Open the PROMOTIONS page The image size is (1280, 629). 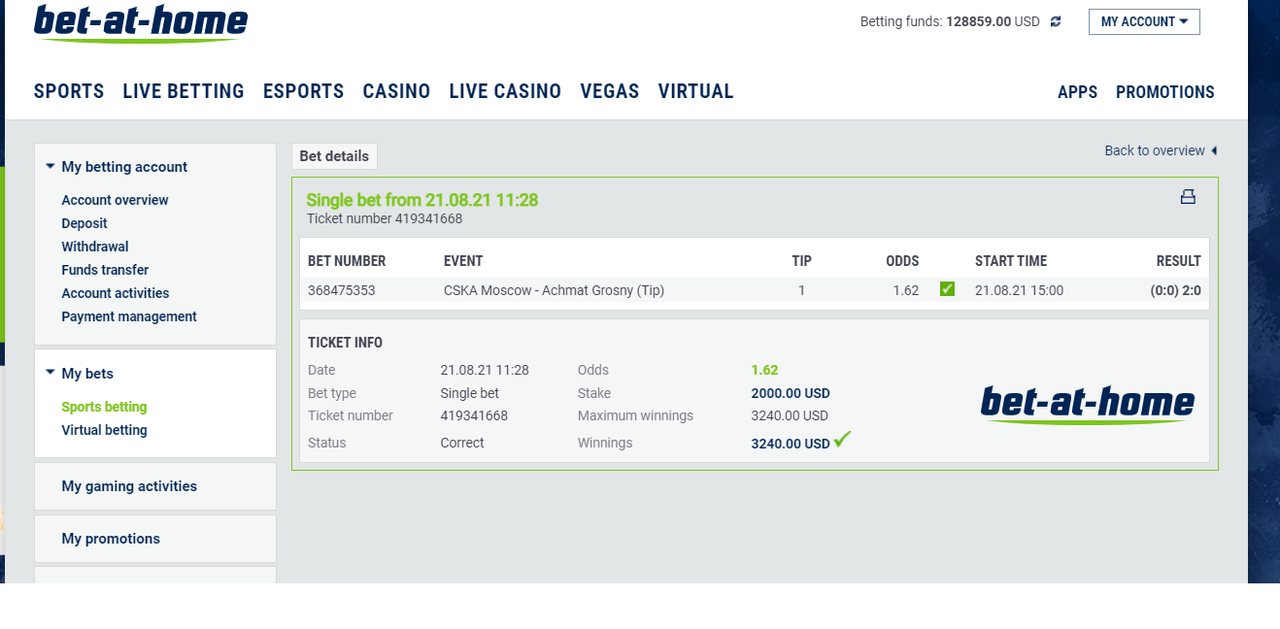coord(1165,92)
